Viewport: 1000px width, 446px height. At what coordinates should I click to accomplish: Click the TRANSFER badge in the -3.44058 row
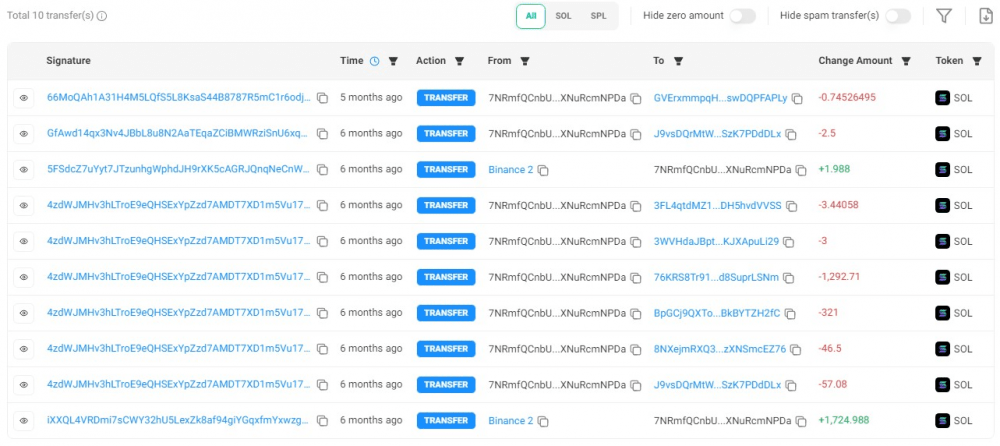446,205
